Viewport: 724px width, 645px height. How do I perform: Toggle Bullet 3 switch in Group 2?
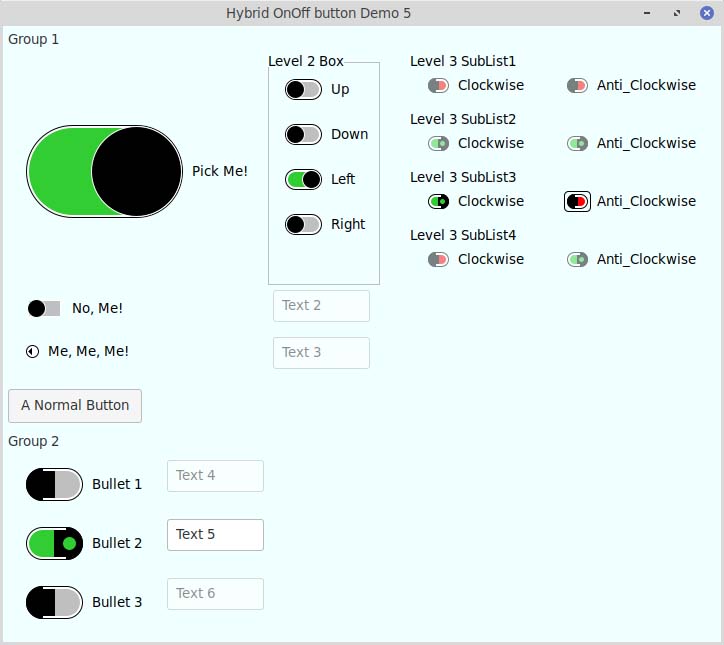point(54,603)
